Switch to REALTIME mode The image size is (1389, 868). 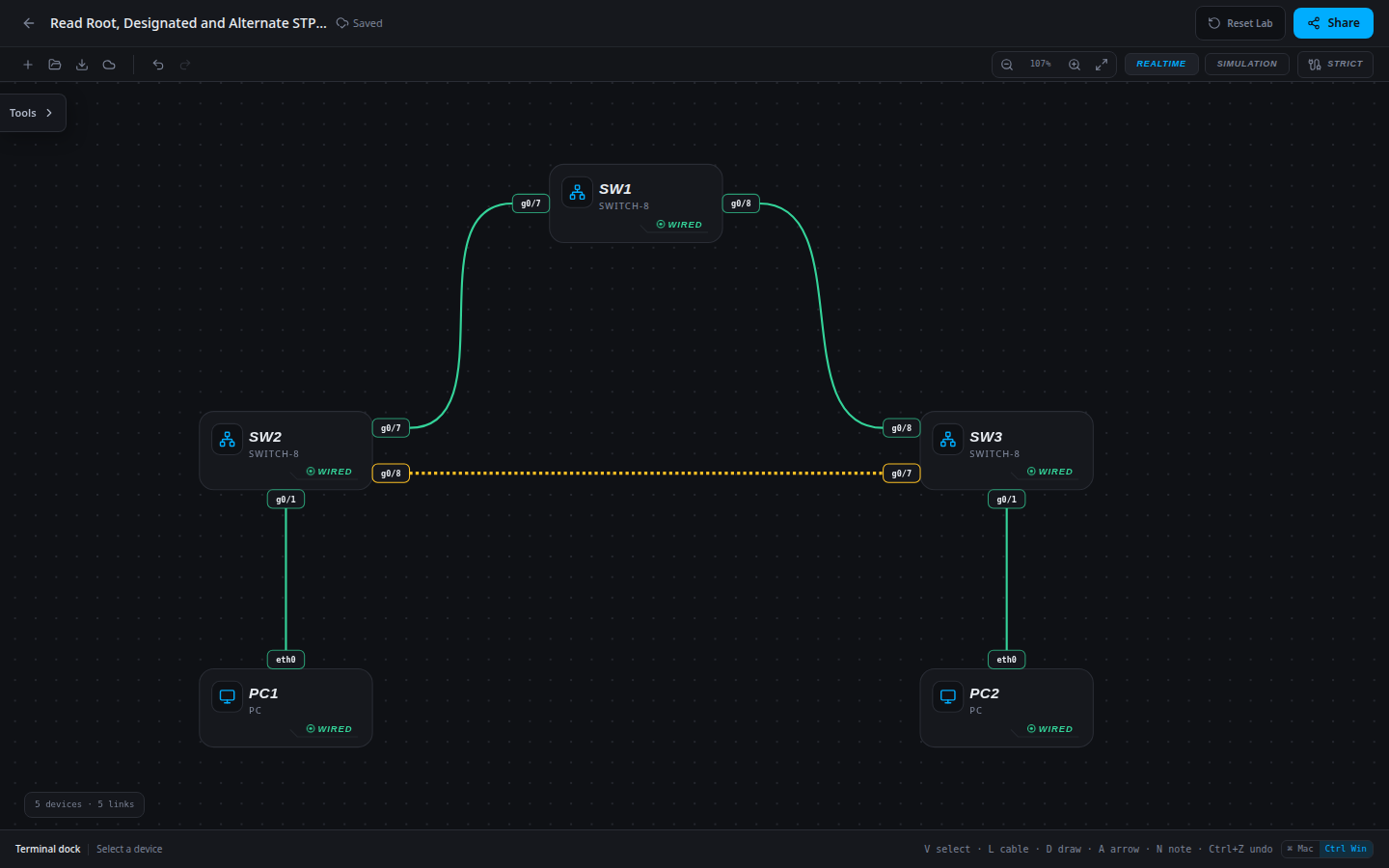point(1161,64)
